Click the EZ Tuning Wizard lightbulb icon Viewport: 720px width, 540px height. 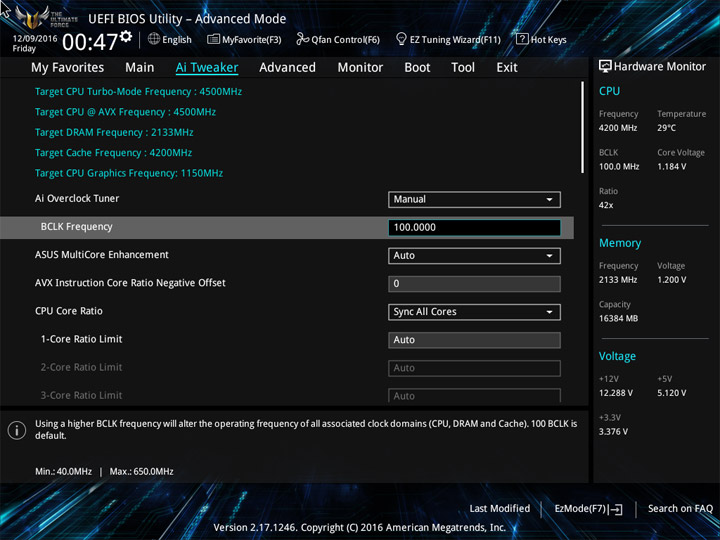coord(401,39)
